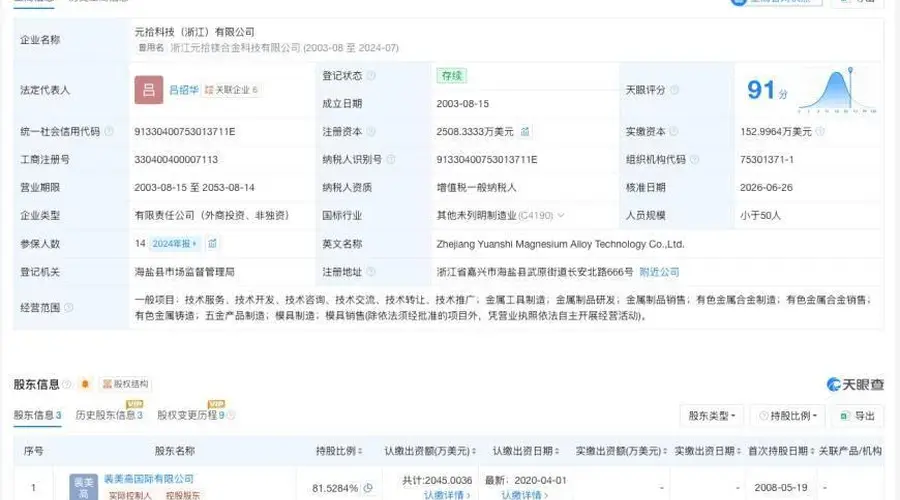Click the 表美高 shareholder logo
This screenshot has height=500, width=900.
[83, 487]
